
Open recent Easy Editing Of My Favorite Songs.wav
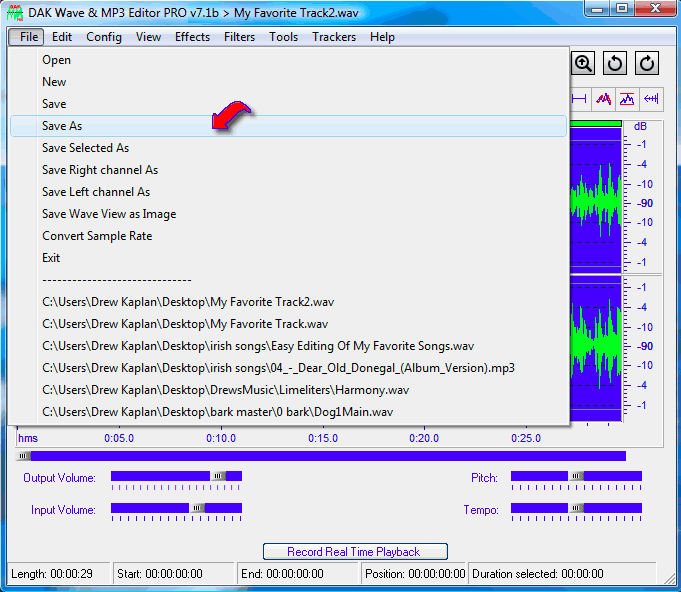[288, 346]
